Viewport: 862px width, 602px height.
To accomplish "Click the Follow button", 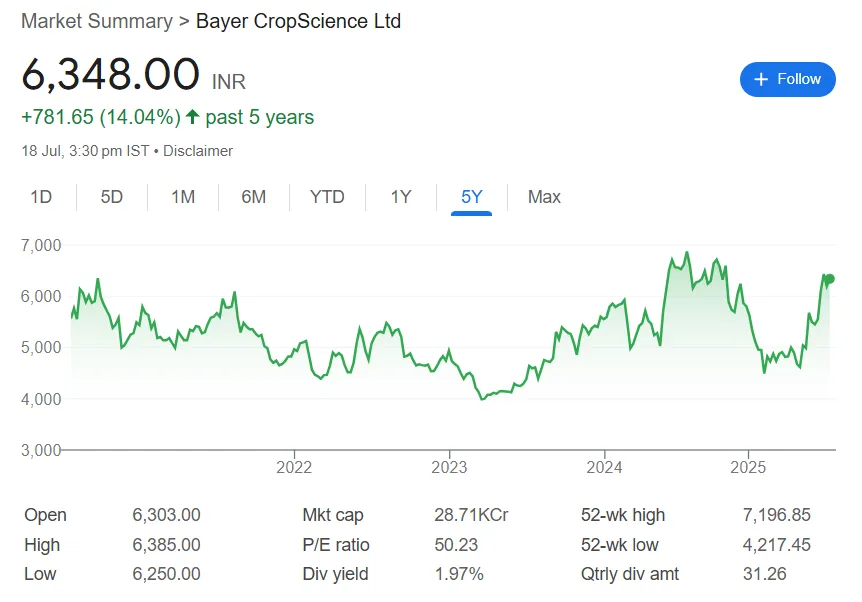I will coord(787,79).
